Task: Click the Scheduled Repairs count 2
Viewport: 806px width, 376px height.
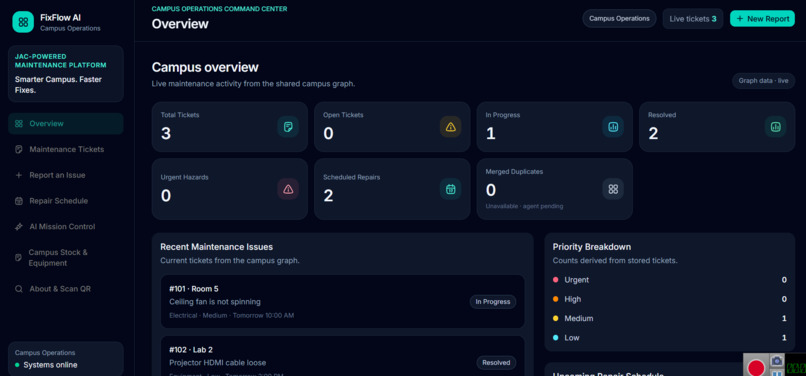Action: (x=328, y=195)
